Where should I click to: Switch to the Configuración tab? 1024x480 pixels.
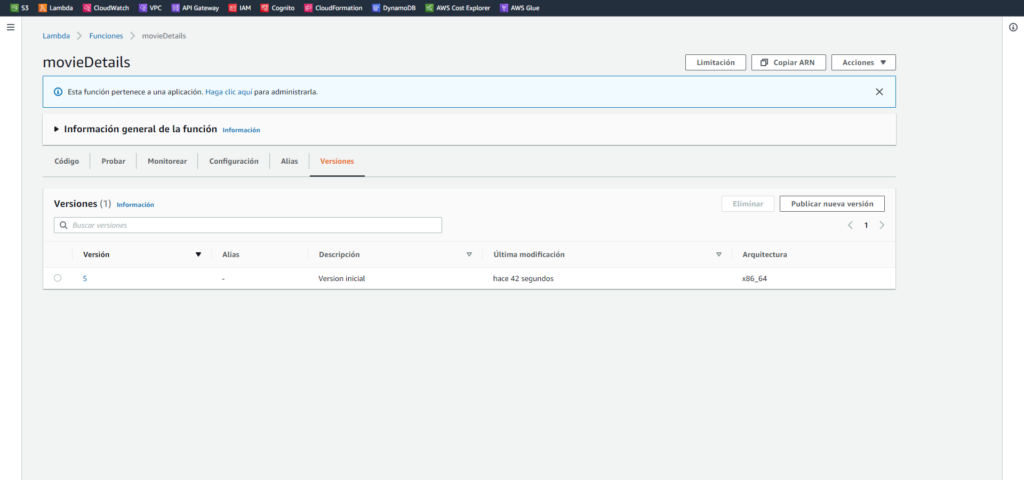233,161
